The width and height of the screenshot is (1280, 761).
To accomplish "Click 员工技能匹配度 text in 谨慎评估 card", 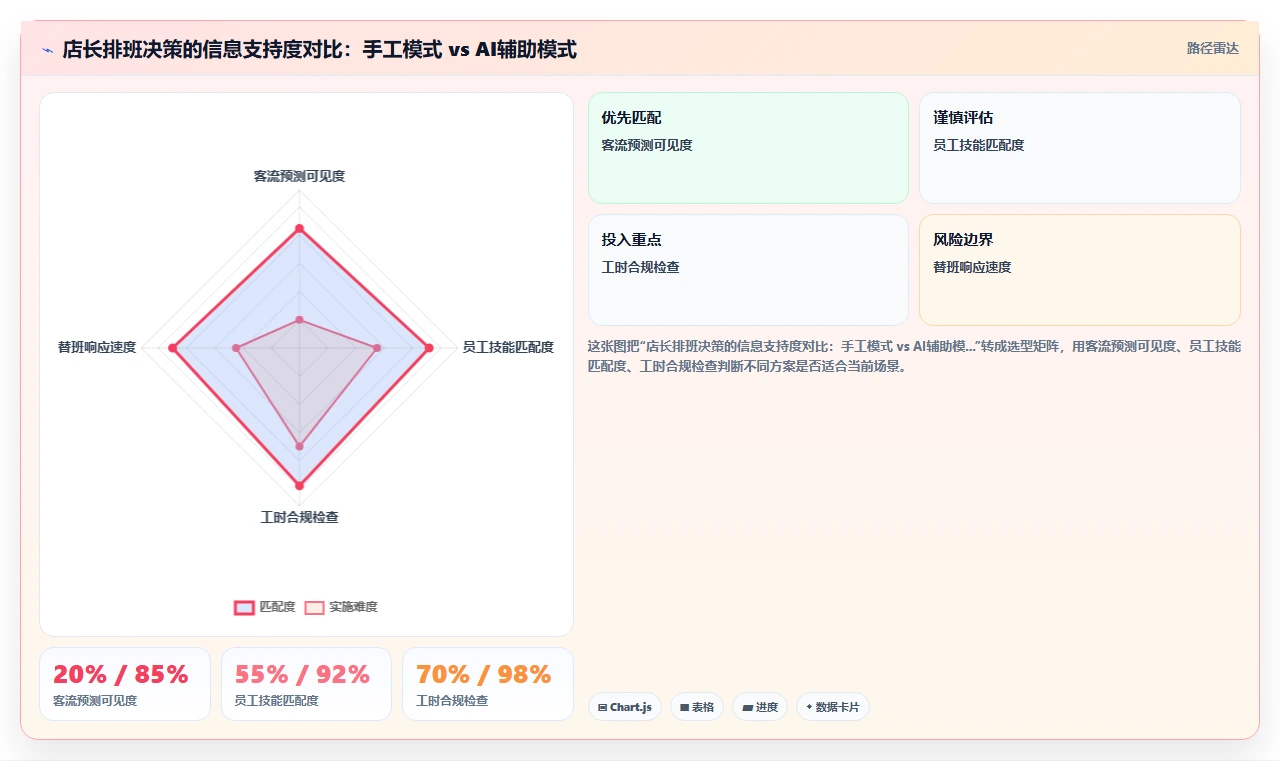I will pyautogui.click(x=978, y=145).
